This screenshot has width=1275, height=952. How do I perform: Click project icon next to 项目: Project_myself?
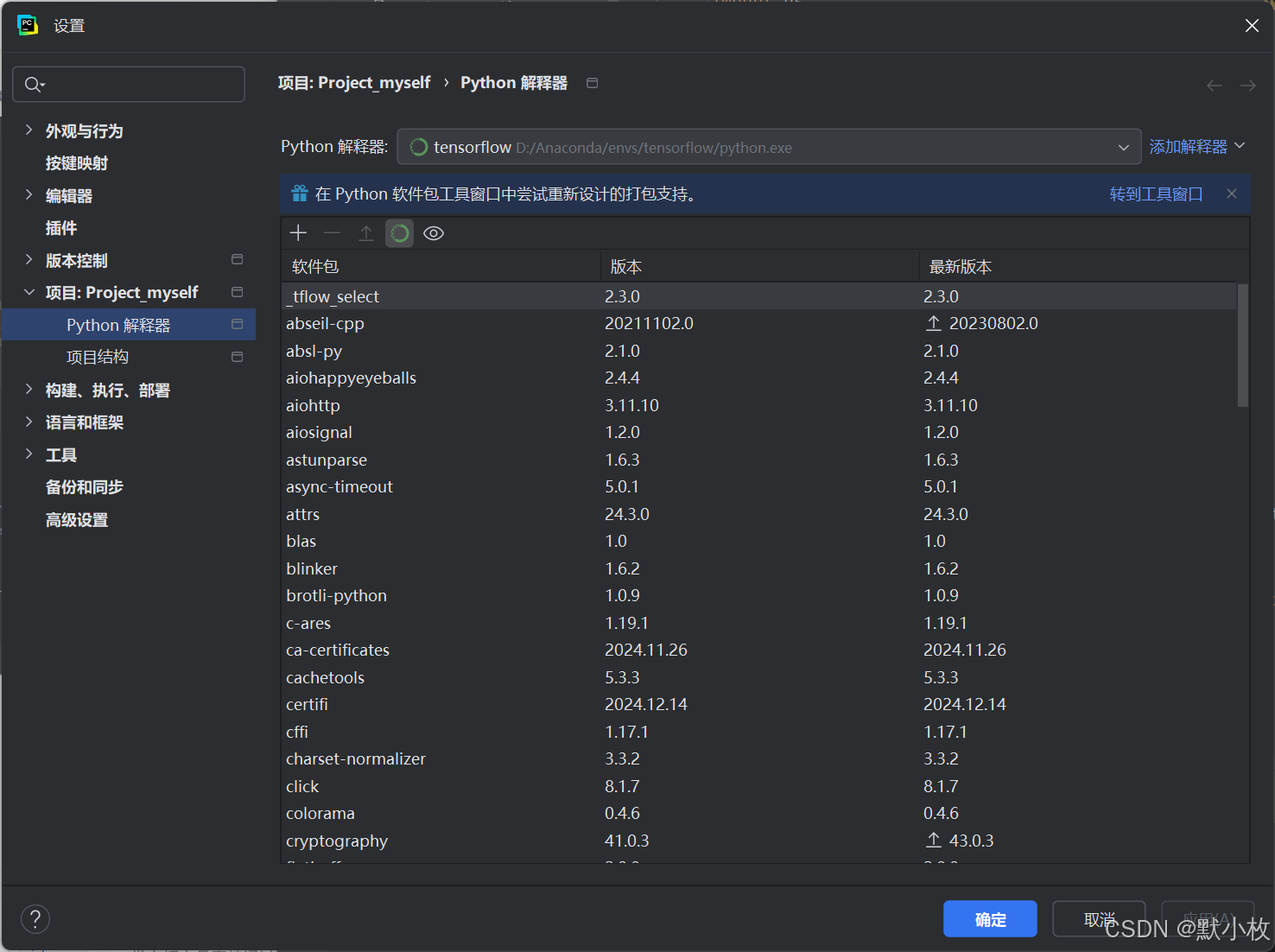tap(238, 292)
